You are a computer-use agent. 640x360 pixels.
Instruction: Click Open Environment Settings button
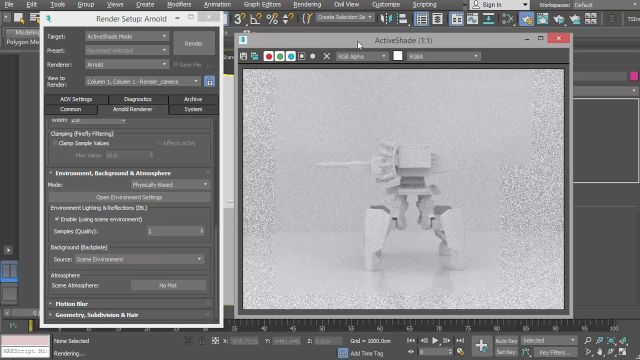(x=129, y=197)
